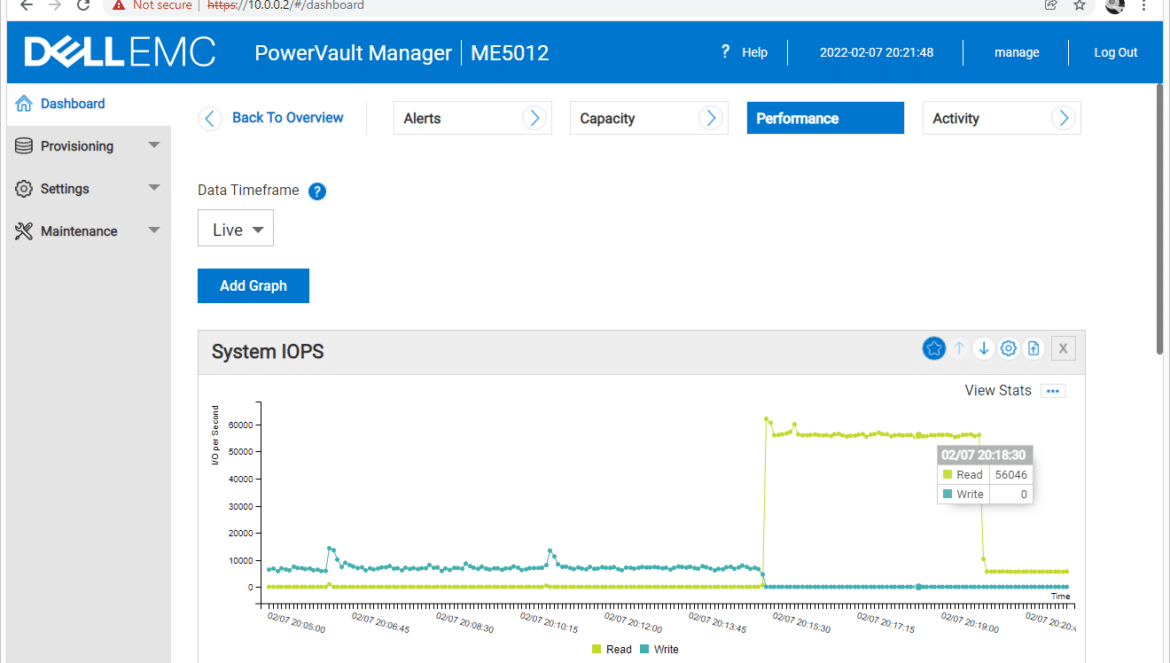Viewport: 1170px width, 663px height.
Task: Click the Back To Overview link
Action: [x=287, y=118]
